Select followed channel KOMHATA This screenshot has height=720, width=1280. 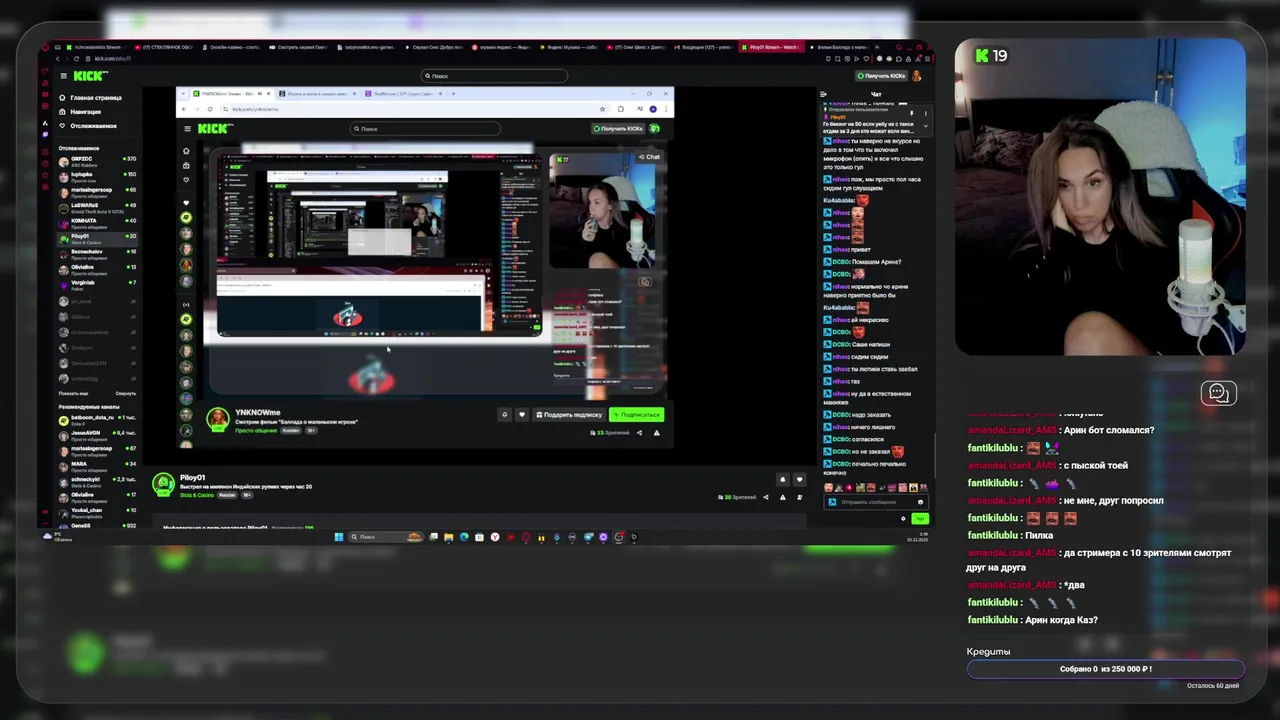[x=97, y=222]
